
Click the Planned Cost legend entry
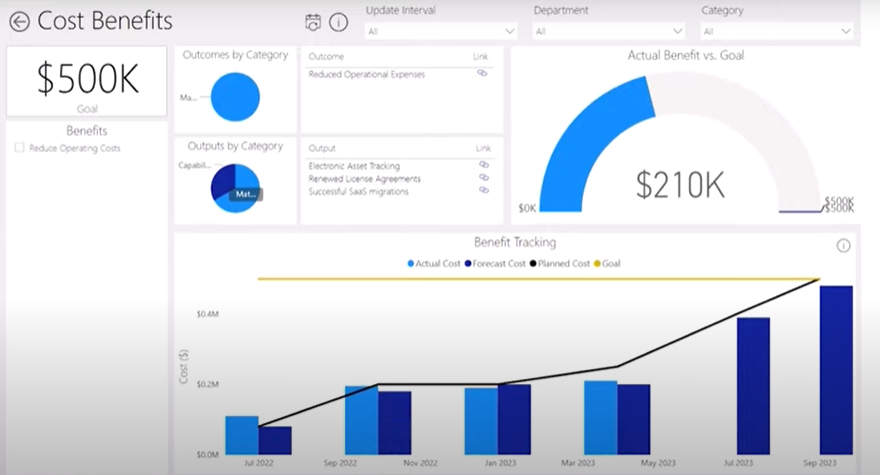(x=565, y=263)
